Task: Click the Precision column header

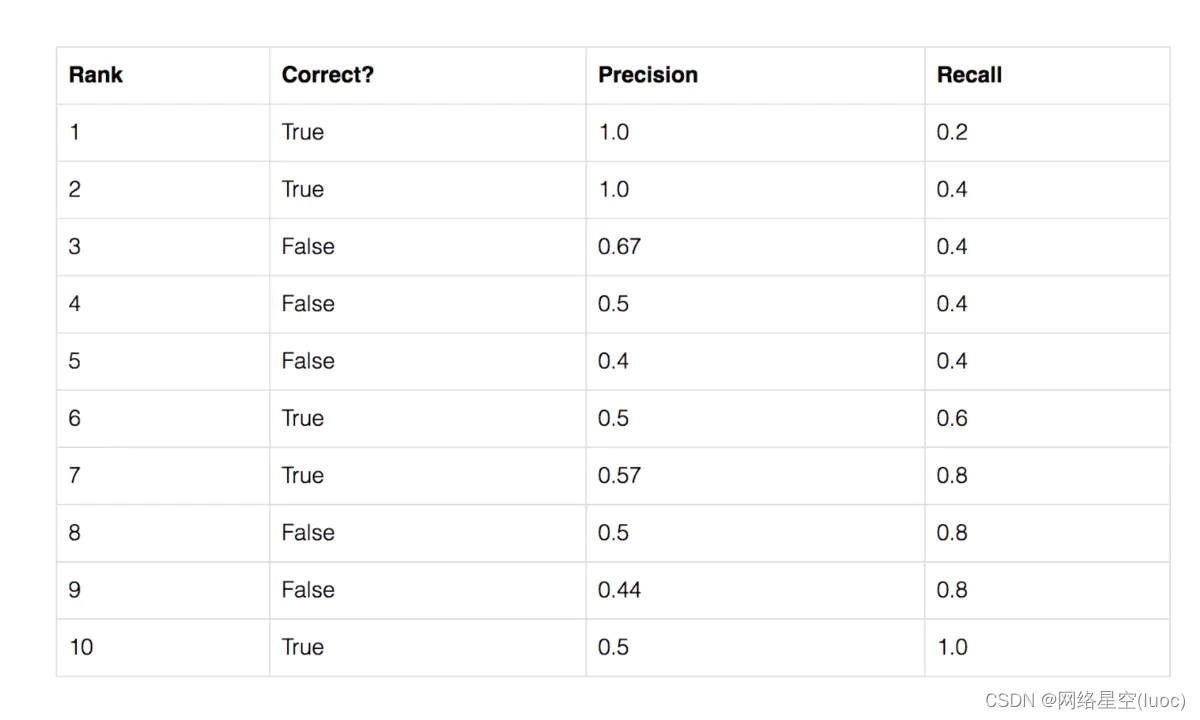Action: [x=647, y=75]
